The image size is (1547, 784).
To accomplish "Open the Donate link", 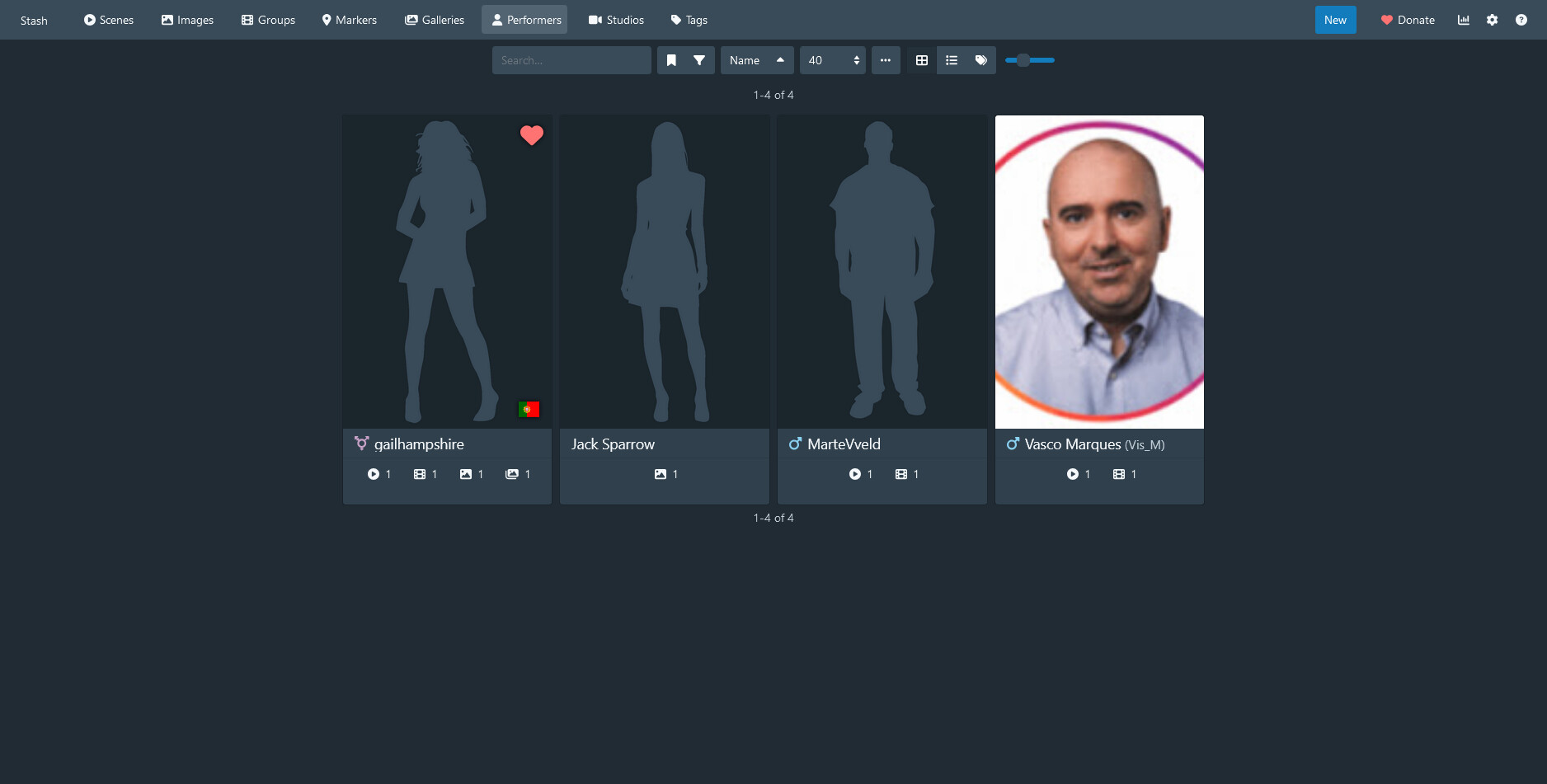I will [1408, 20].
